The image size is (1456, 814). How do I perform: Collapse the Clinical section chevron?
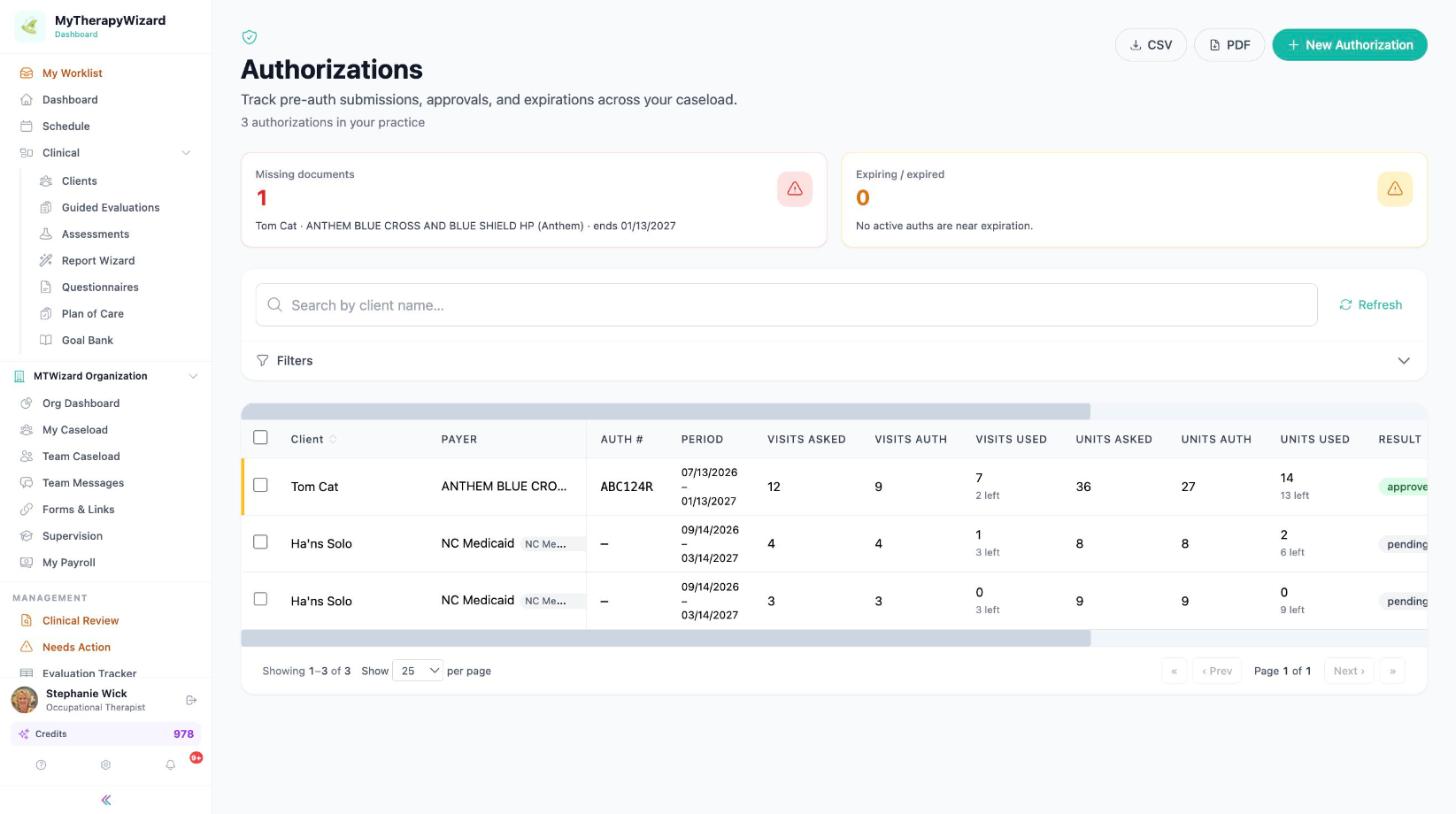pos(186,153)
